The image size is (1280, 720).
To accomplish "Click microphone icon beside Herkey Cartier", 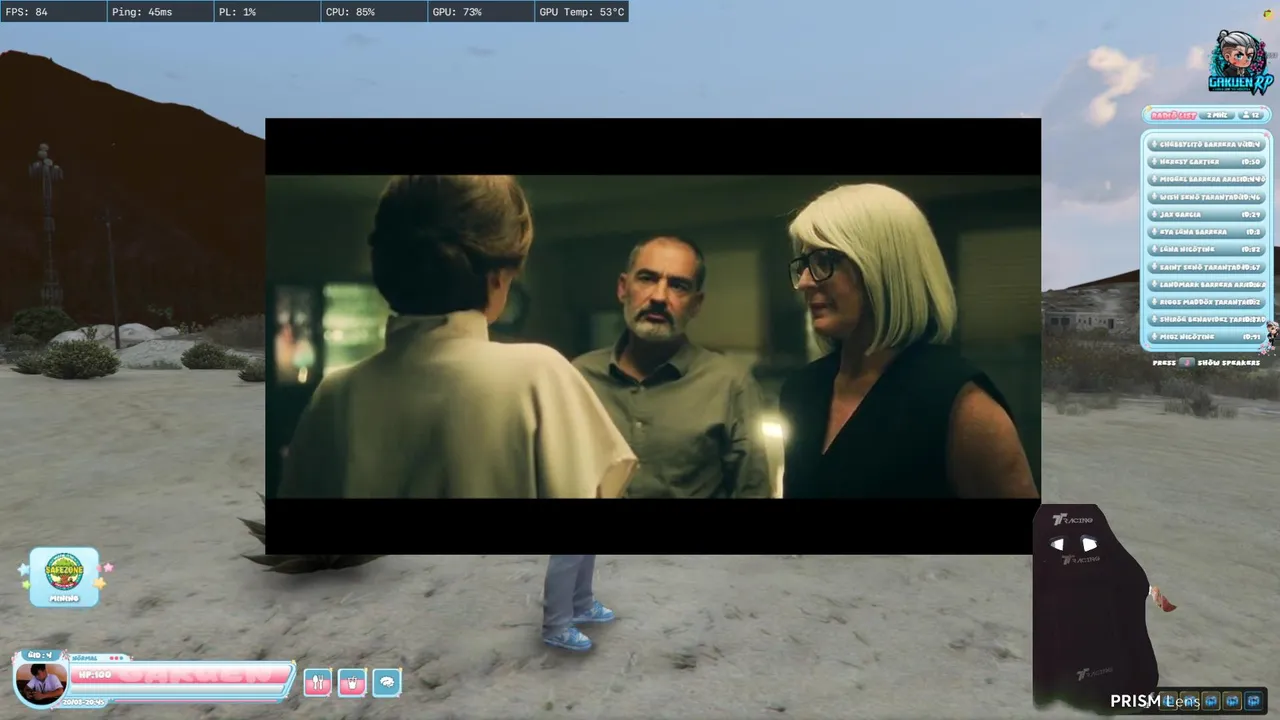I will click(1154, 161).
